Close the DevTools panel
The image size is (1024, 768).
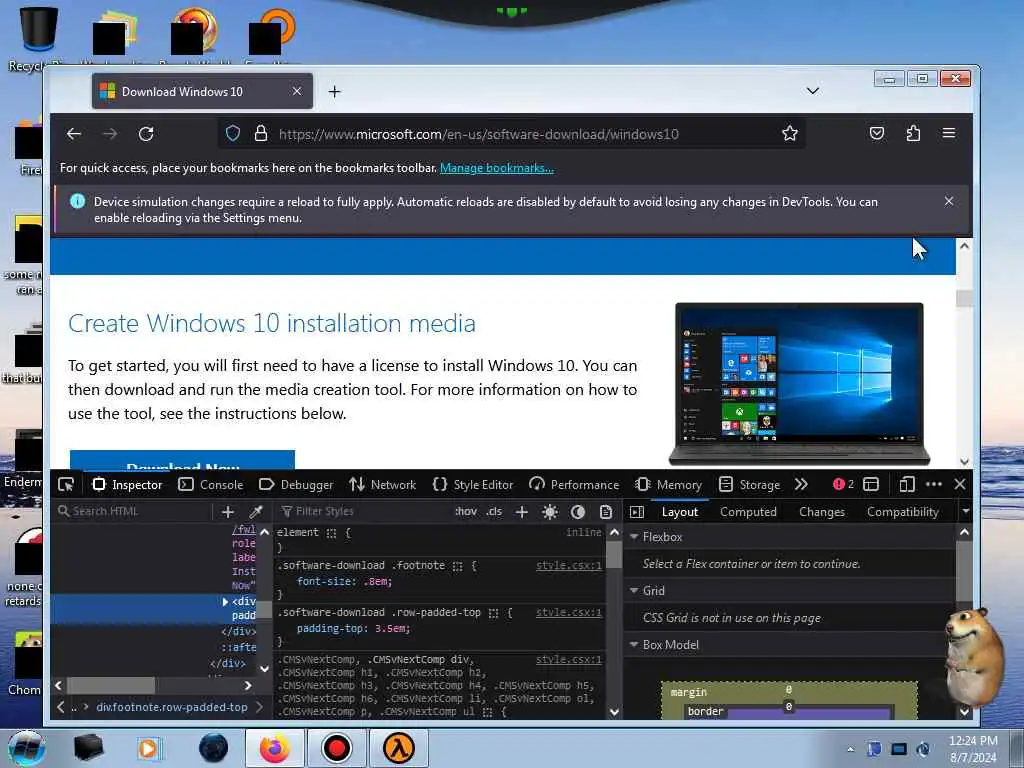coord(960,485)
